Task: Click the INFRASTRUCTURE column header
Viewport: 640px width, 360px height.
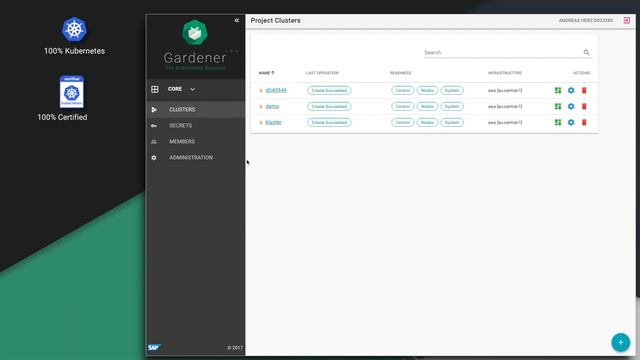Action: coord(505,73)
